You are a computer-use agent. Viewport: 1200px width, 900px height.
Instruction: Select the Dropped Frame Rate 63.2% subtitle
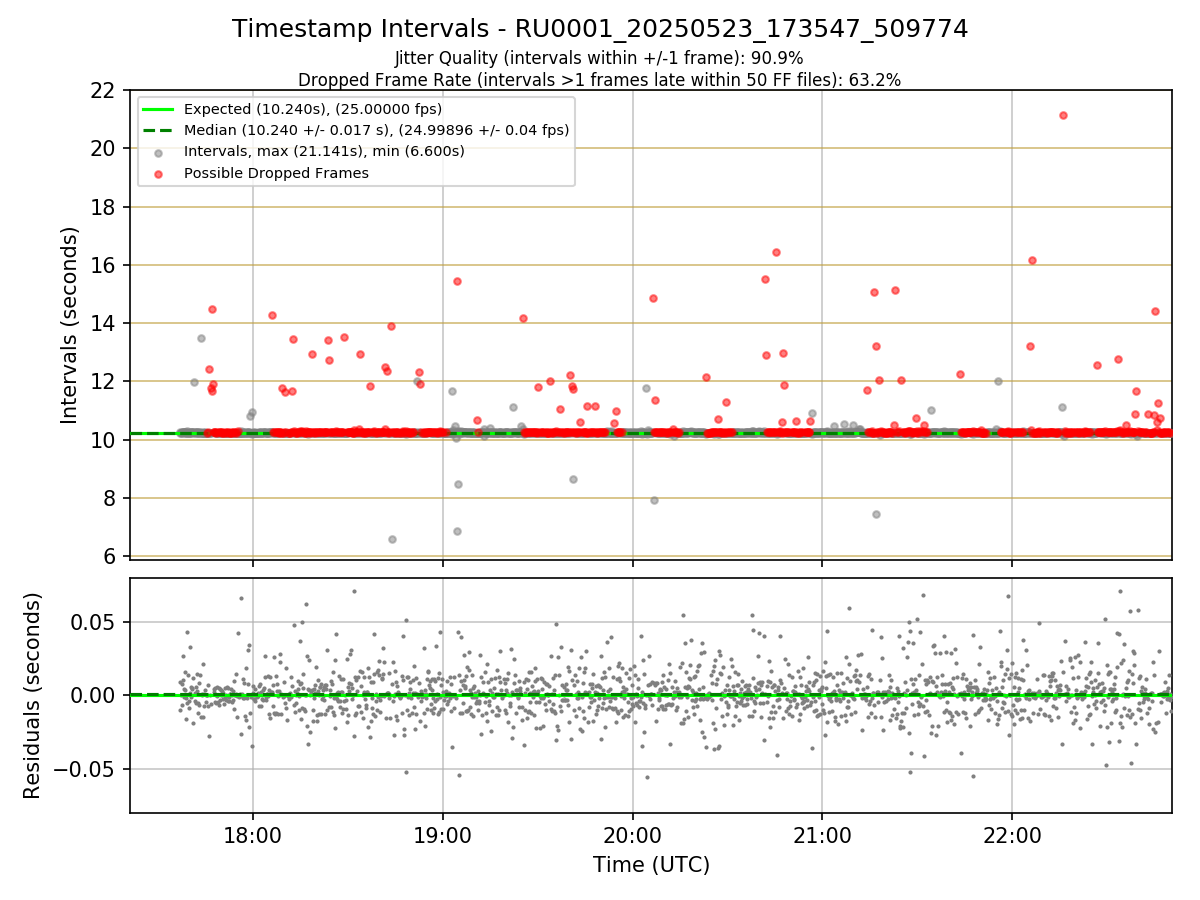[600, 80]
